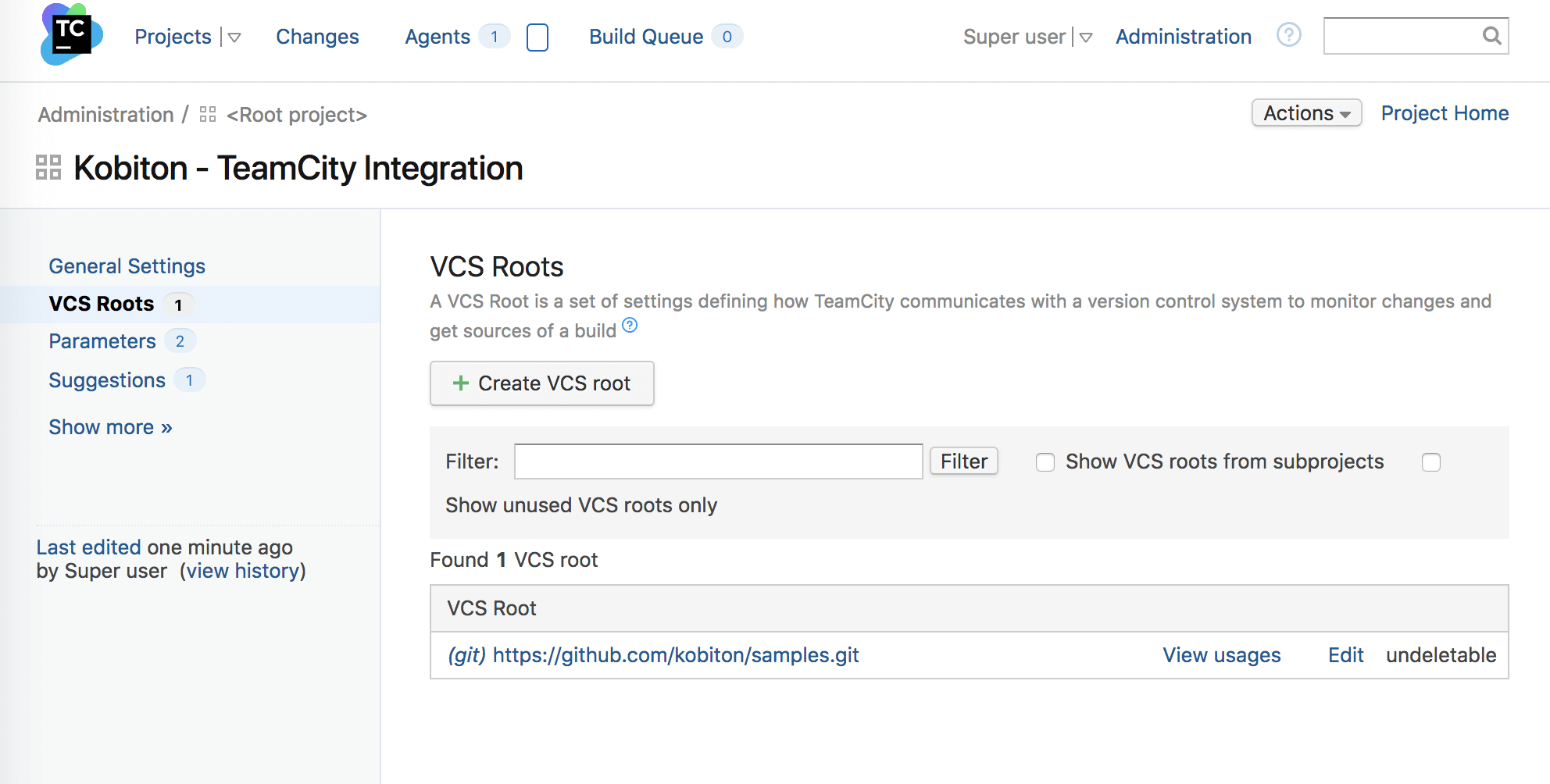Click the 'undeletable' text in samples.git row
Viewport: 1550px width, 784px height.
click(1441, 655)
